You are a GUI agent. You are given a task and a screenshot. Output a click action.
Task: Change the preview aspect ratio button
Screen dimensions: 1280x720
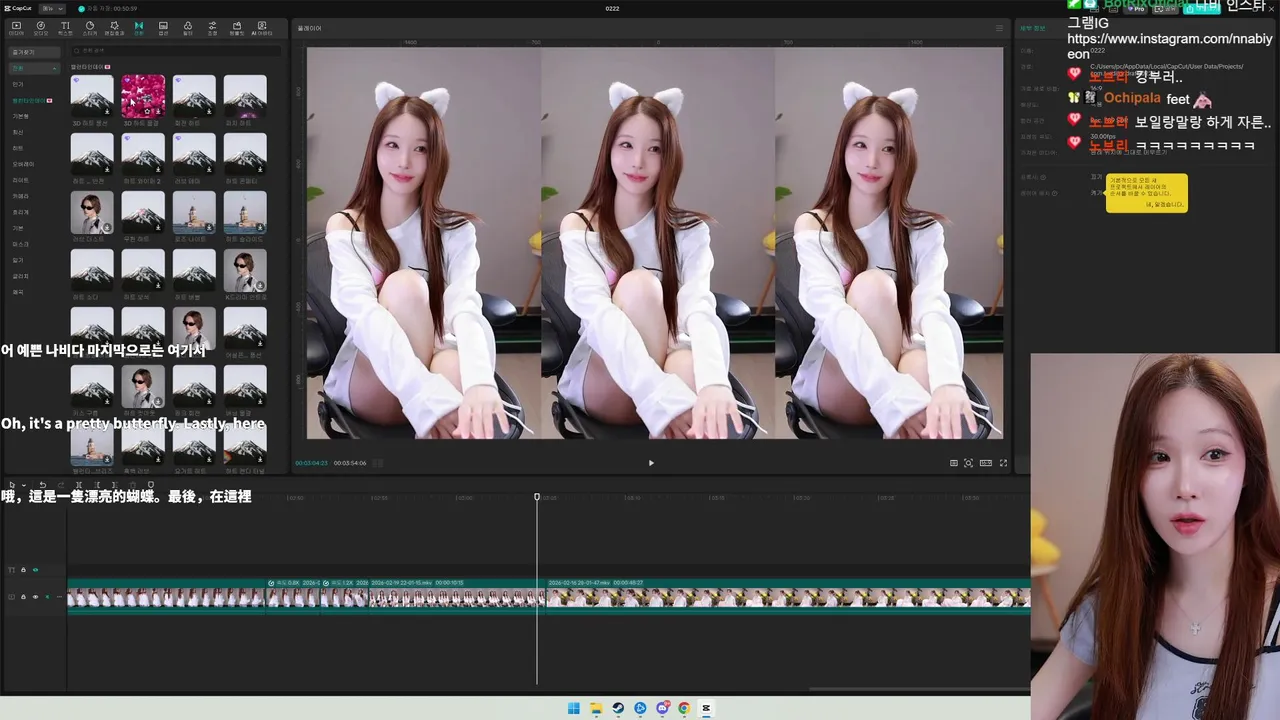986,463
